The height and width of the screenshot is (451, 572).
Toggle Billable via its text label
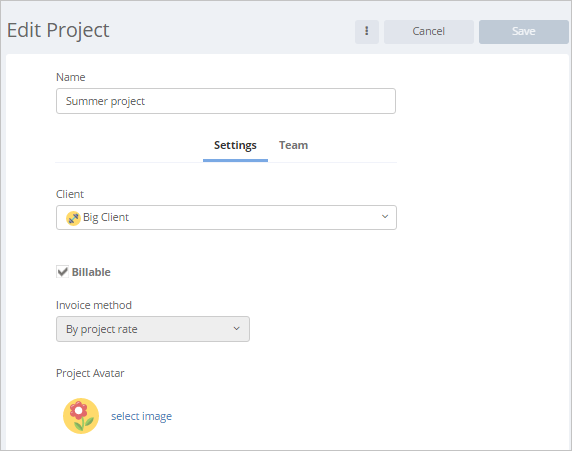[x=91, y=272]
